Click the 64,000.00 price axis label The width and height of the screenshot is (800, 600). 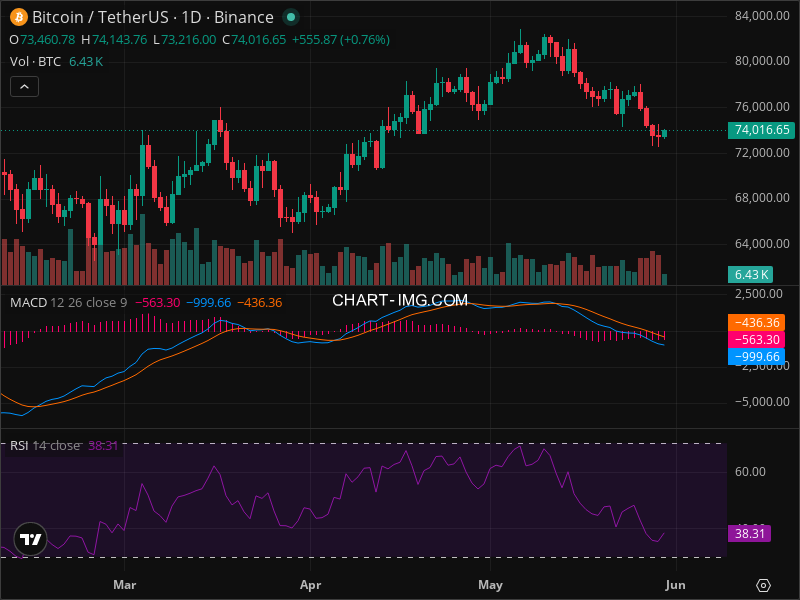point(762,243)
